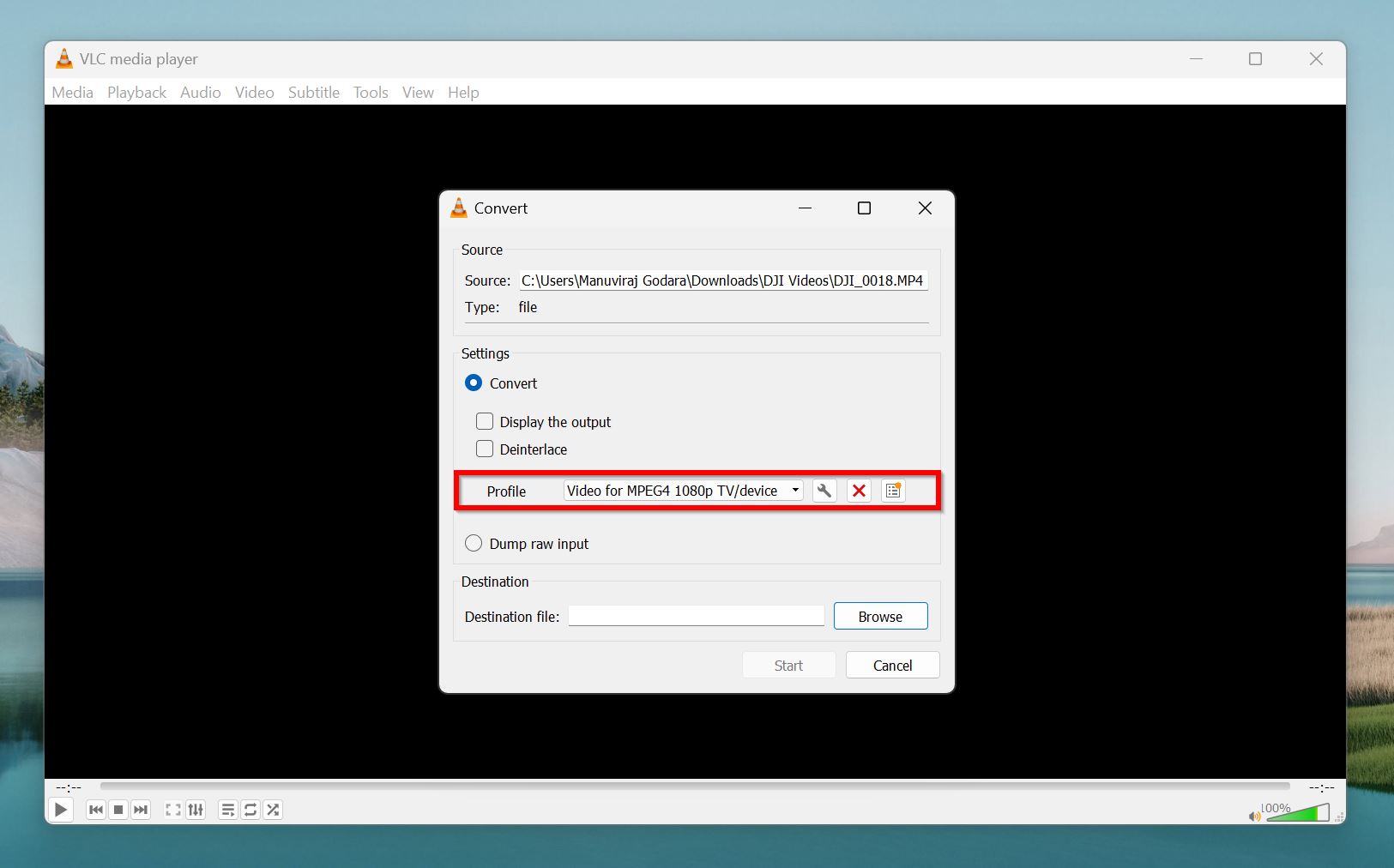The image size is (1394, 868).
Task: Minimize VLC media player window
Action: point(1196,58)
